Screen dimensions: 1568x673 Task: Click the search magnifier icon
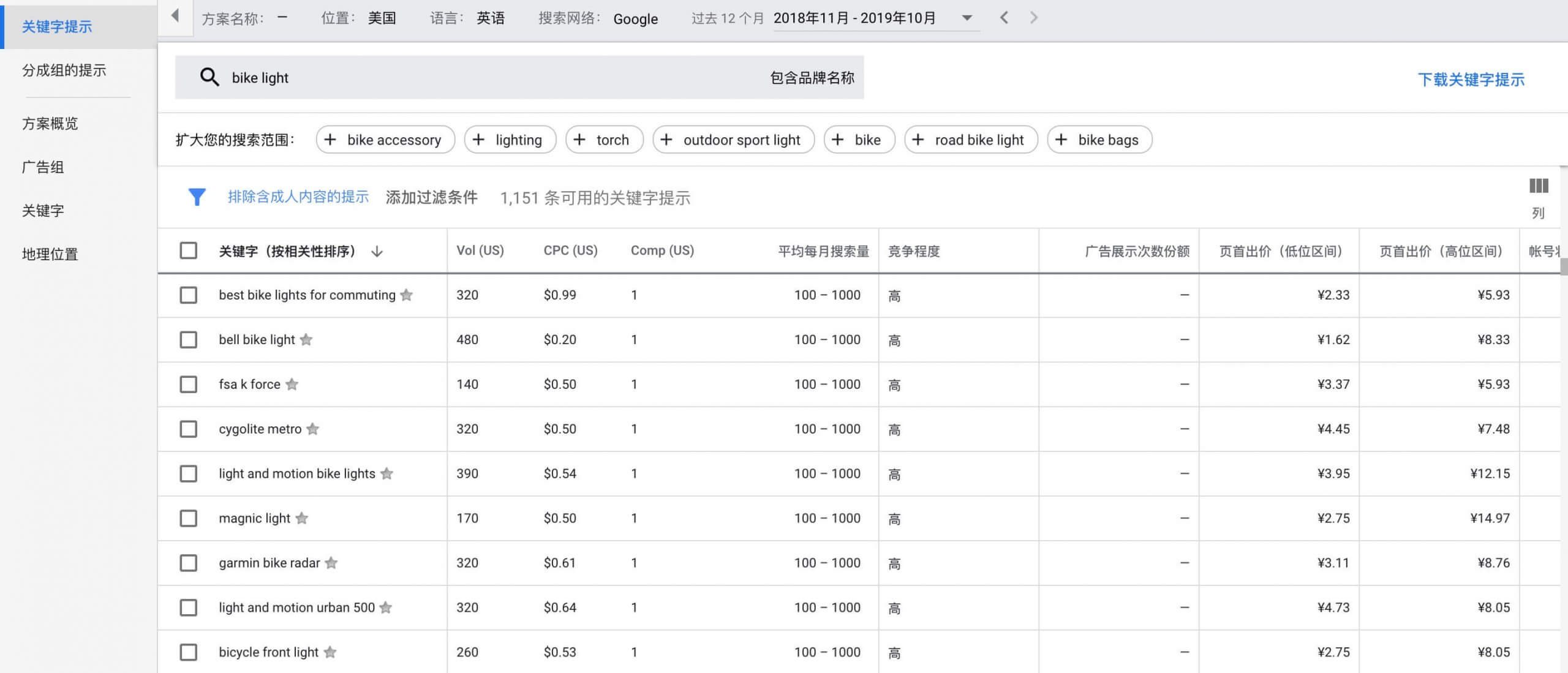pos(209,77)
